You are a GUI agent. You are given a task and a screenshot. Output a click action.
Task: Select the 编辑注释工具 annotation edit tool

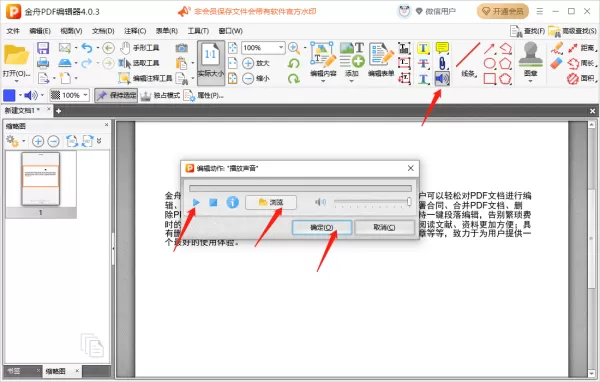pos(145,78)
